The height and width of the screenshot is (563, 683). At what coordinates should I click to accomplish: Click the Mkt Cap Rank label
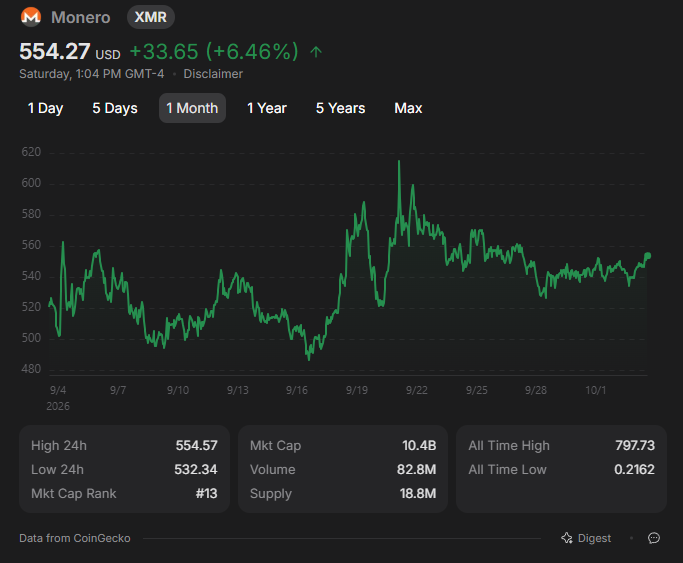point(74,494)
